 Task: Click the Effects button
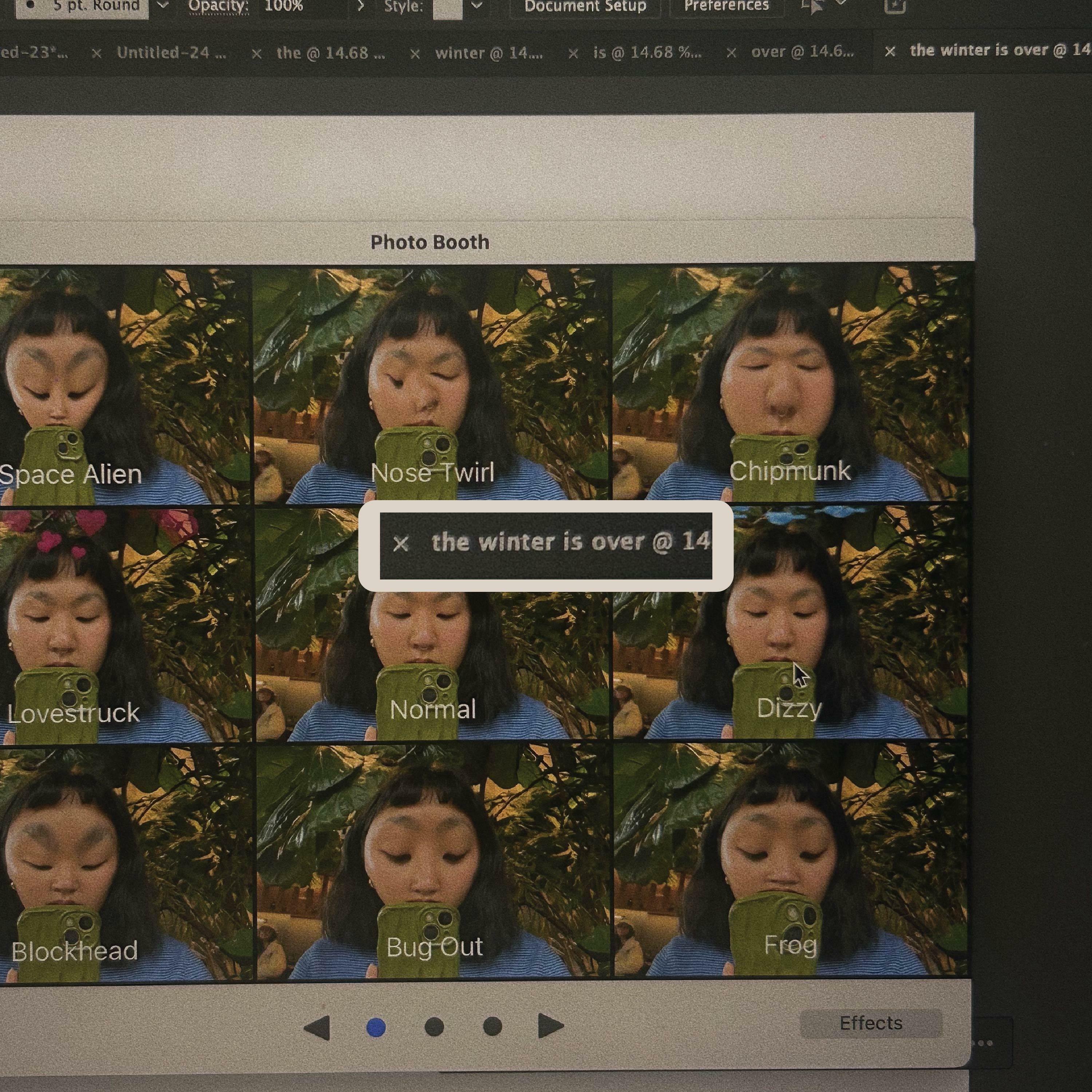coord(870,1024)
